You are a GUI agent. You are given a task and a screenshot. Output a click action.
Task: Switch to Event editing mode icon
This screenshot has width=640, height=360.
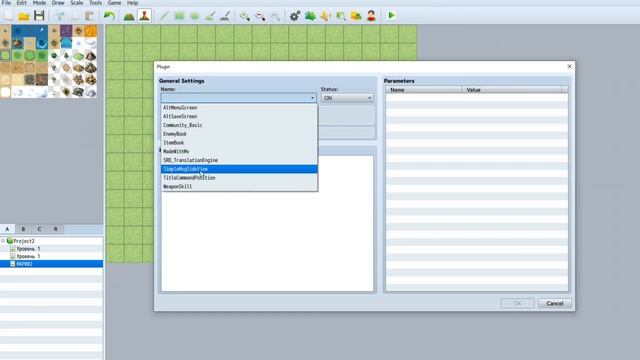pyautogui.click(x=144, y=16)
